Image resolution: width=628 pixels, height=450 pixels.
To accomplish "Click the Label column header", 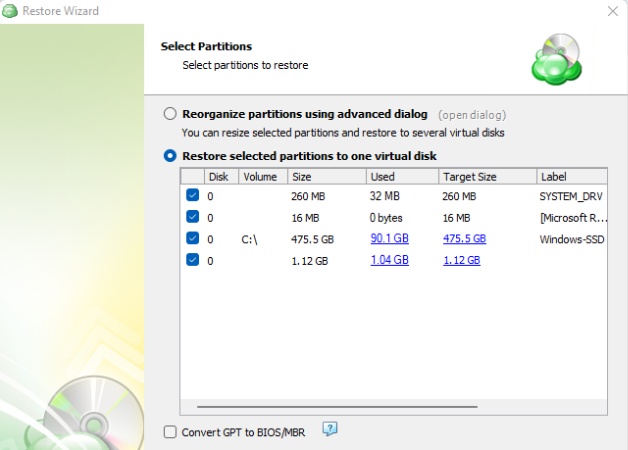I will coord(570,176).
